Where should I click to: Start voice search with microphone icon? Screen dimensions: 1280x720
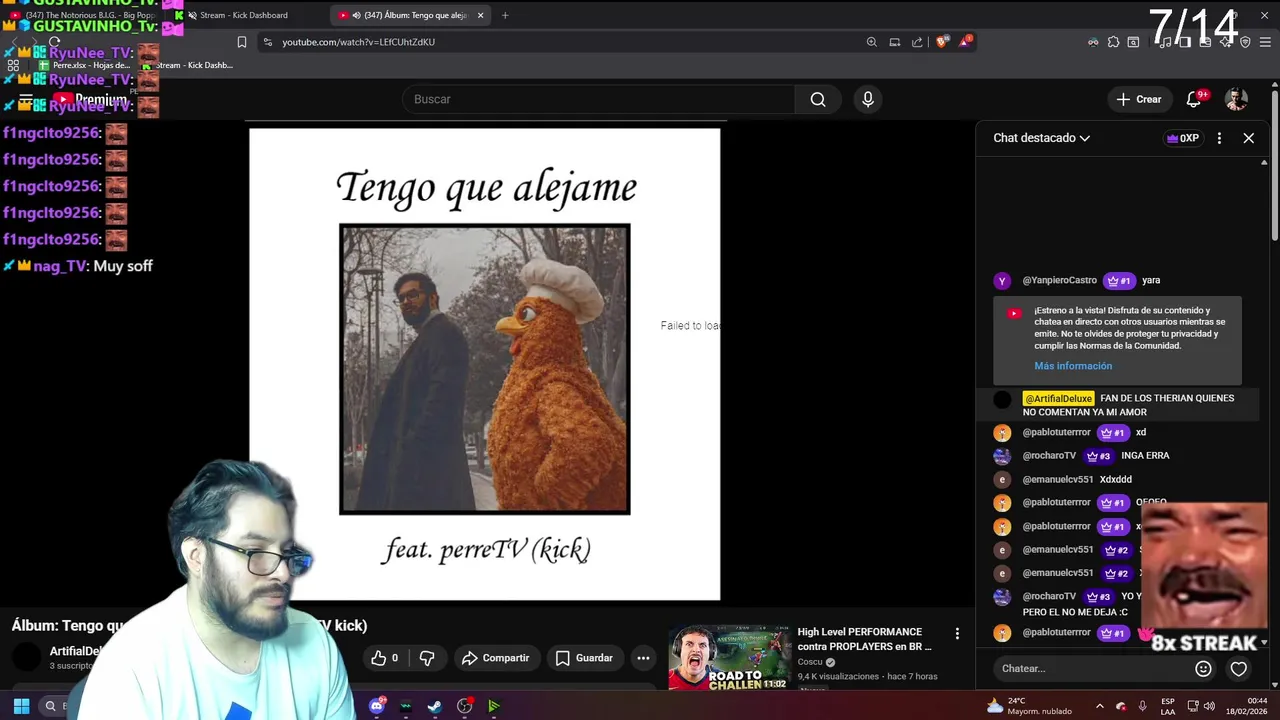pyautogui.click(x=868, y=99)
